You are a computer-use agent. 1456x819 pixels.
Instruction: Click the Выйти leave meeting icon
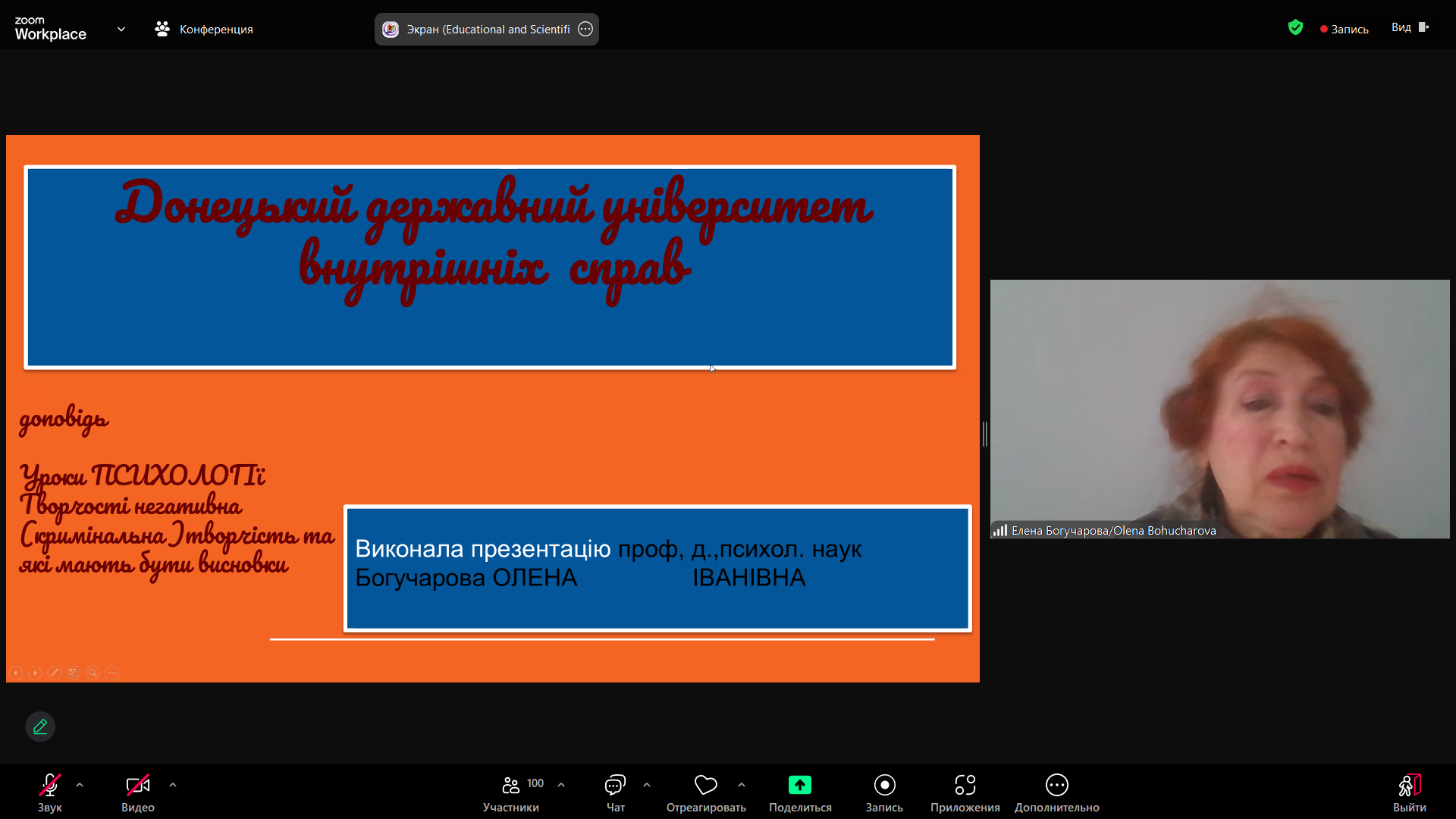click(x=1409, y=785)
